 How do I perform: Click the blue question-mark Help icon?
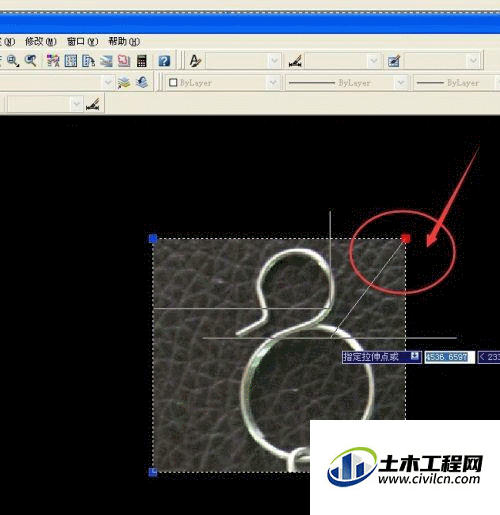click(x=164, y=61)
